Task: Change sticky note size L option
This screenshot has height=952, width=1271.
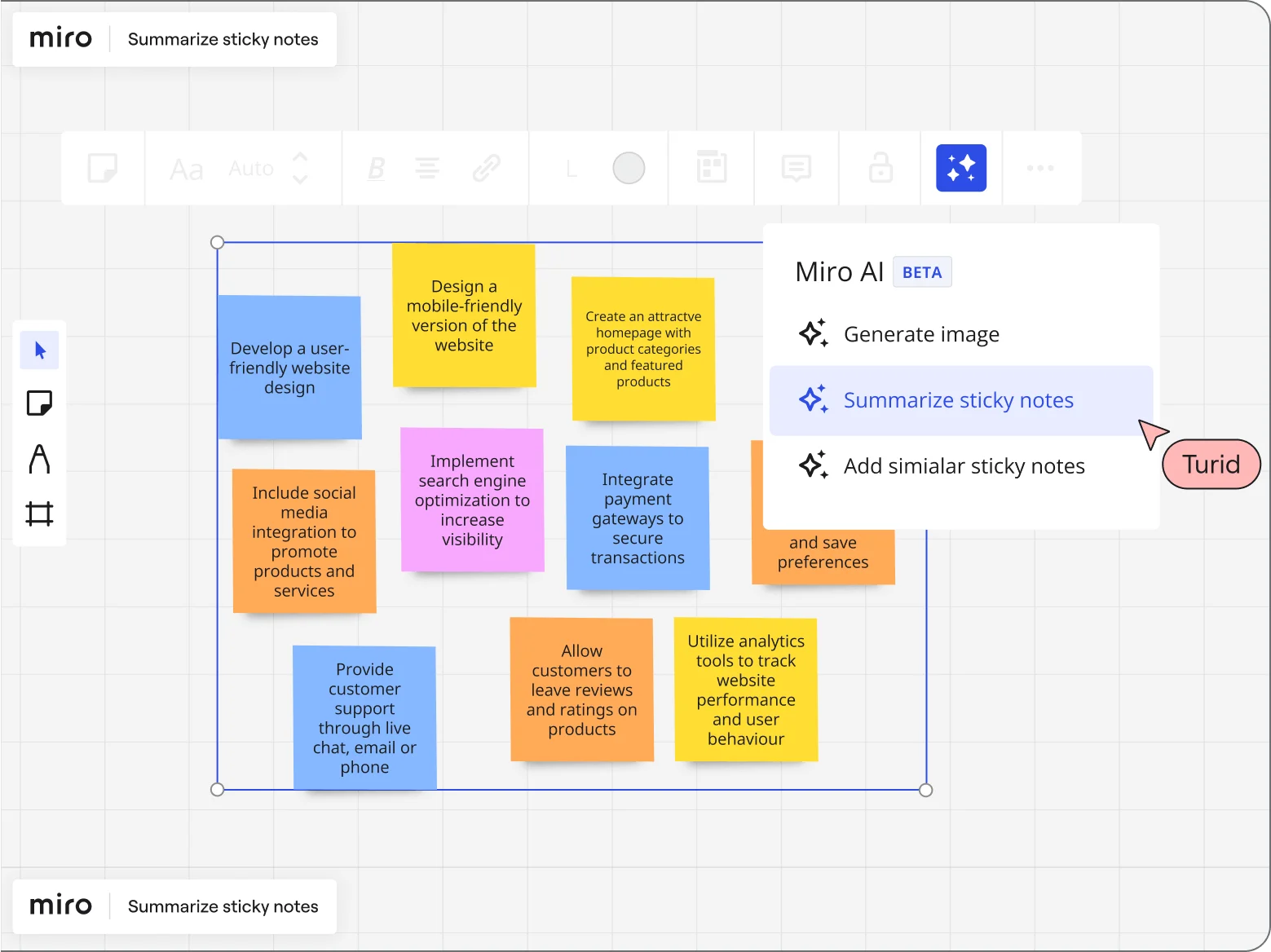Action: pos(572,170)
